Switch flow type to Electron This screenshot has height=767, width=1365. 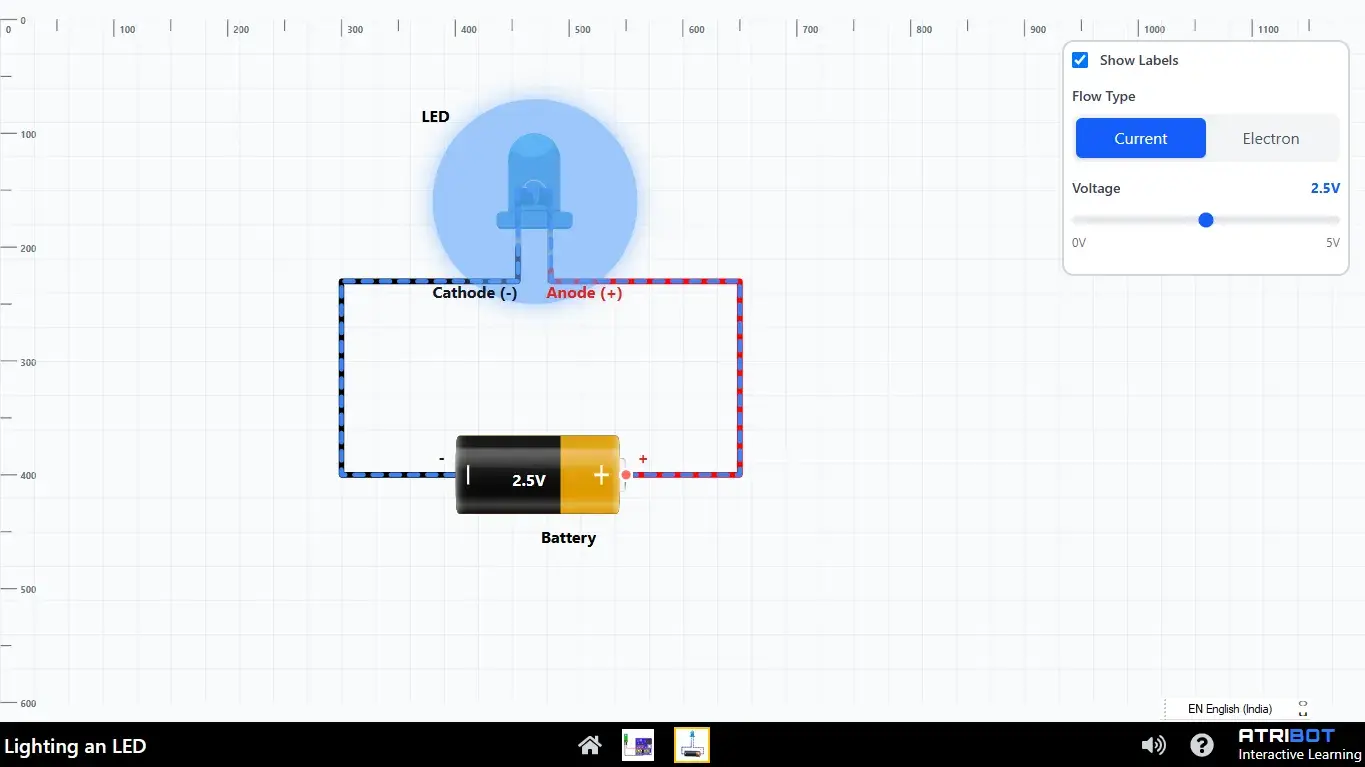1271,138
